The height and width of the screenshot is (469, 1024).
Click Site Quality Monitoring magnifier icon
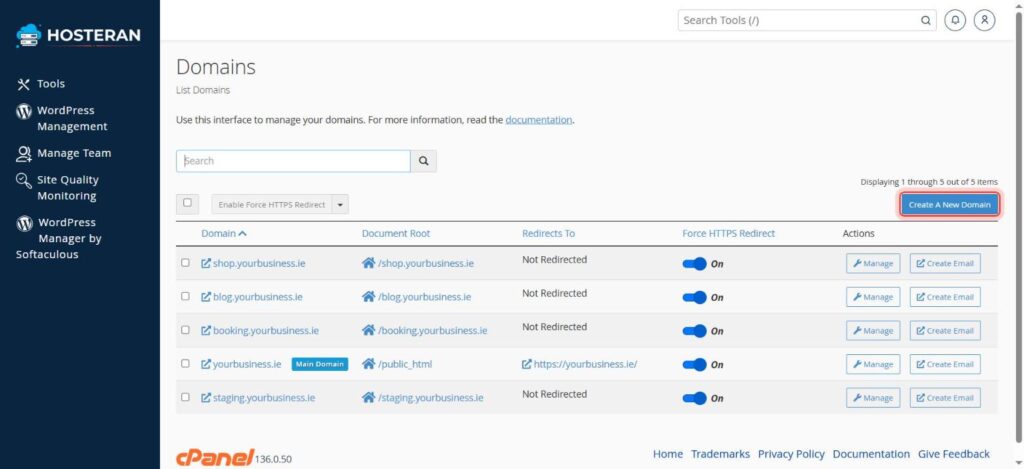24,180
